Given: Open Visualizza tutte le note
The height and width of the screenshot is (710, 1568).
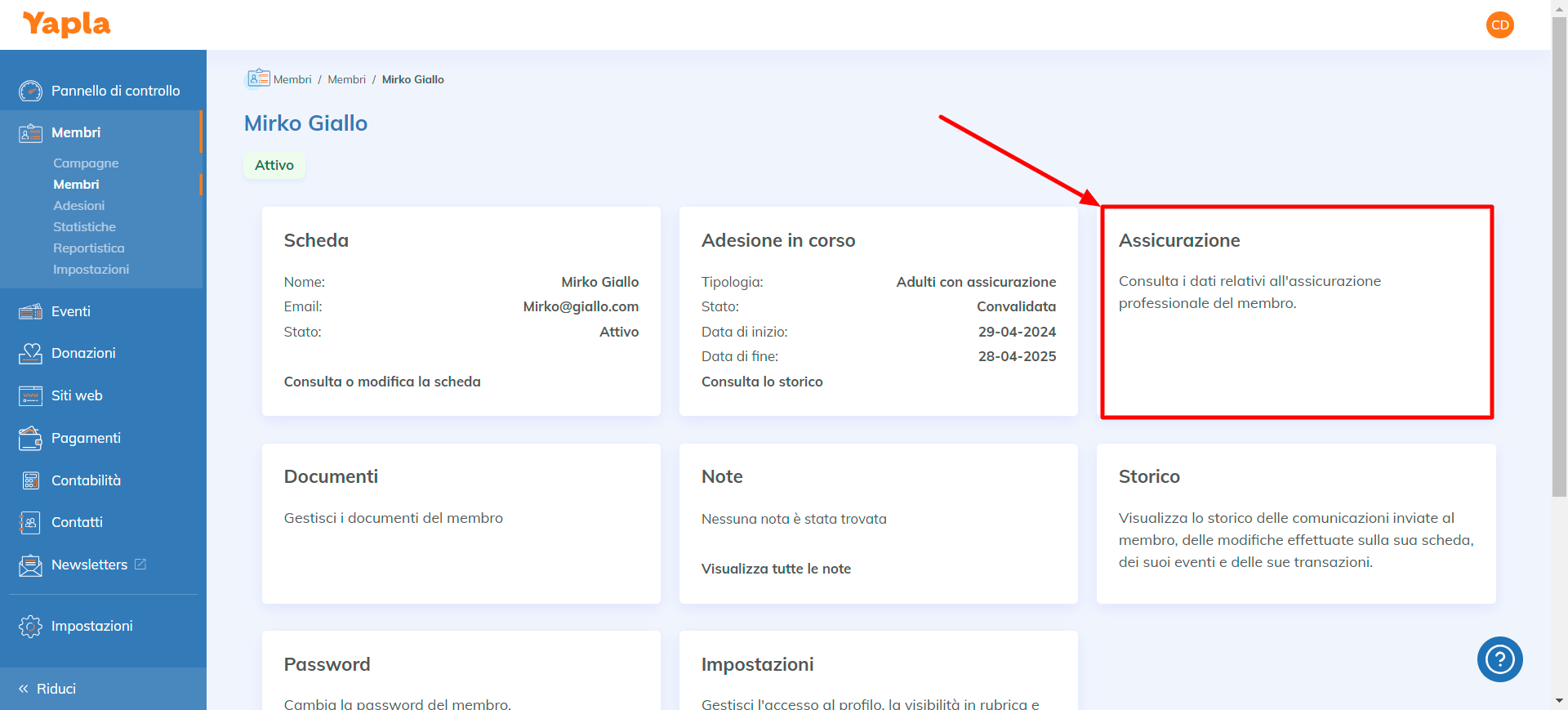Looking at the screenshot, I should [x=776, y=569].
